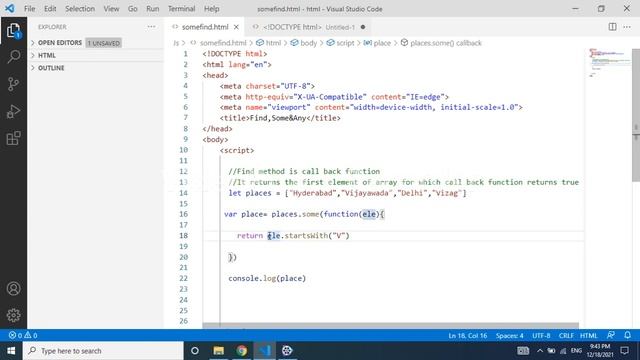Click the Split Editor Right icon
640x360 pixels.
(612, 27)
